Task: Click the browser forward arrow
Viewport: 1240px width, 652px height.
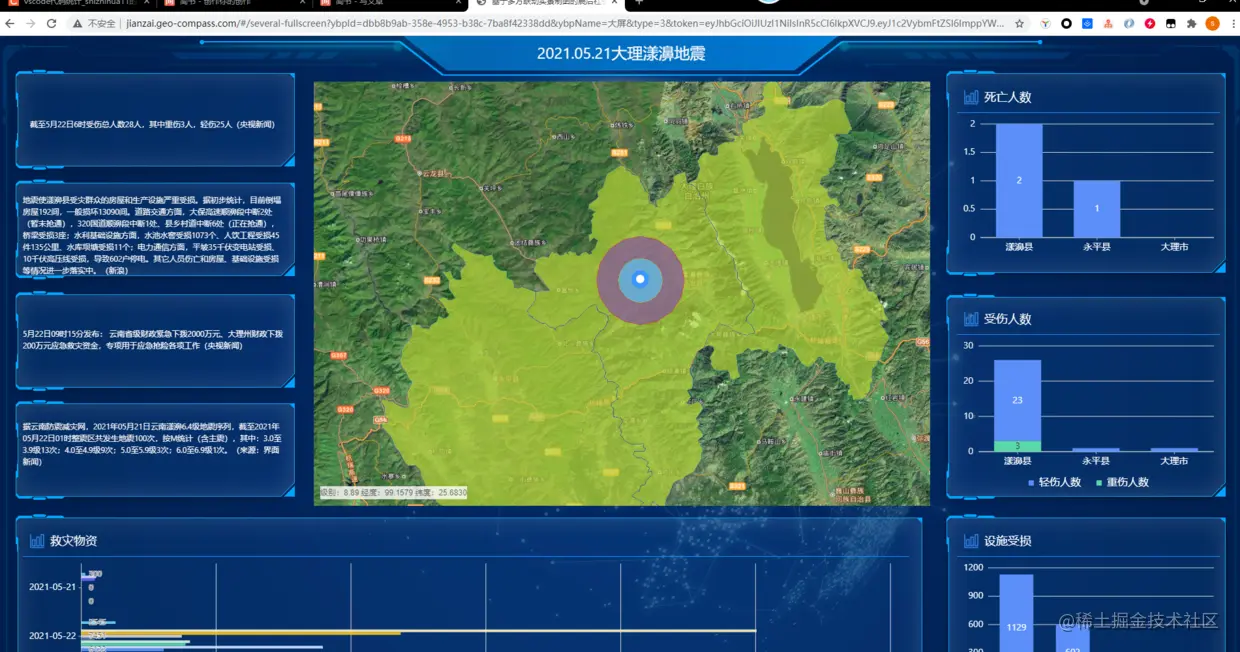Action: pyautogui.click(x=31, y=23)
